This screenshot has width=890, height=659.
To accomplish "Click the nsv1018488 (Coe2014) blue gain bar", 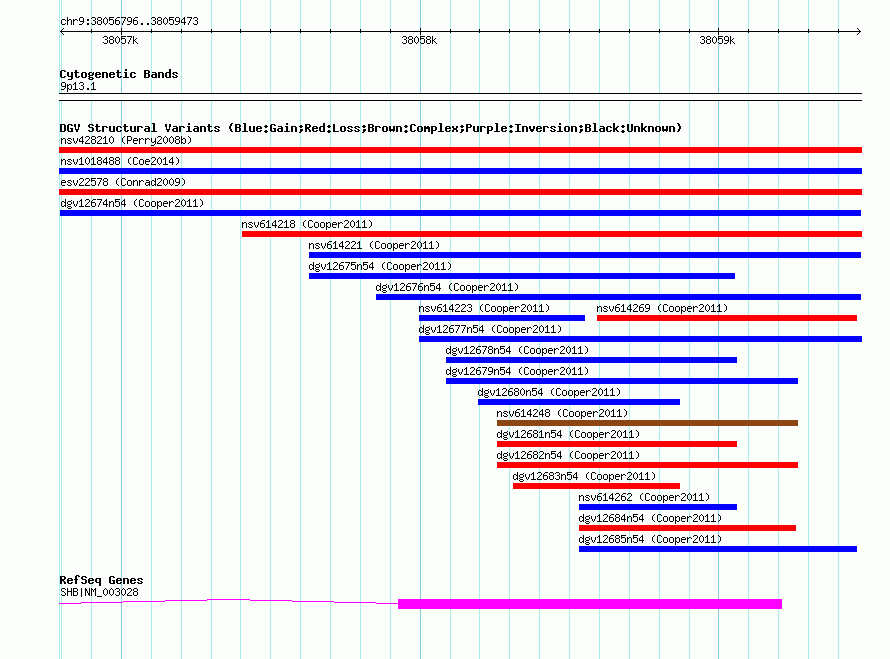I will tap(460, 171).
